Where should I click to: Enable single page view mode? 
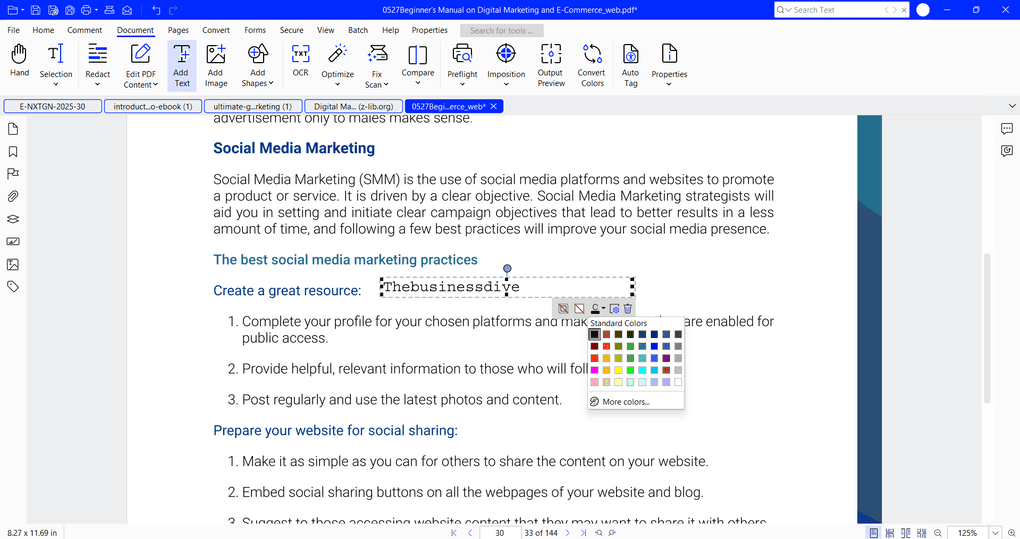click(874, 532)
